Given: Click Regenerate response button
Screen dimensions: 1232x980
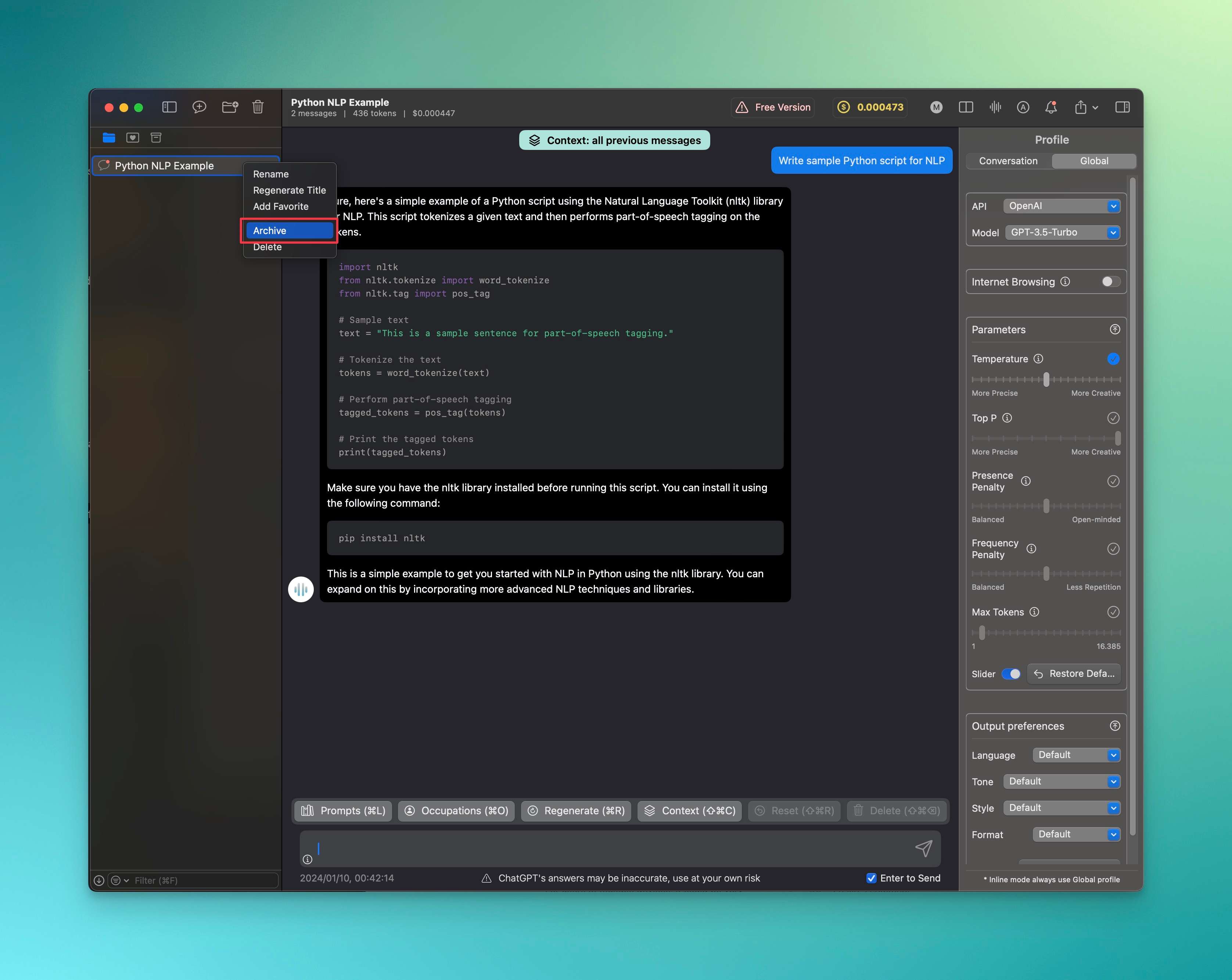Looking at the screenshot, I should (576, 811).
